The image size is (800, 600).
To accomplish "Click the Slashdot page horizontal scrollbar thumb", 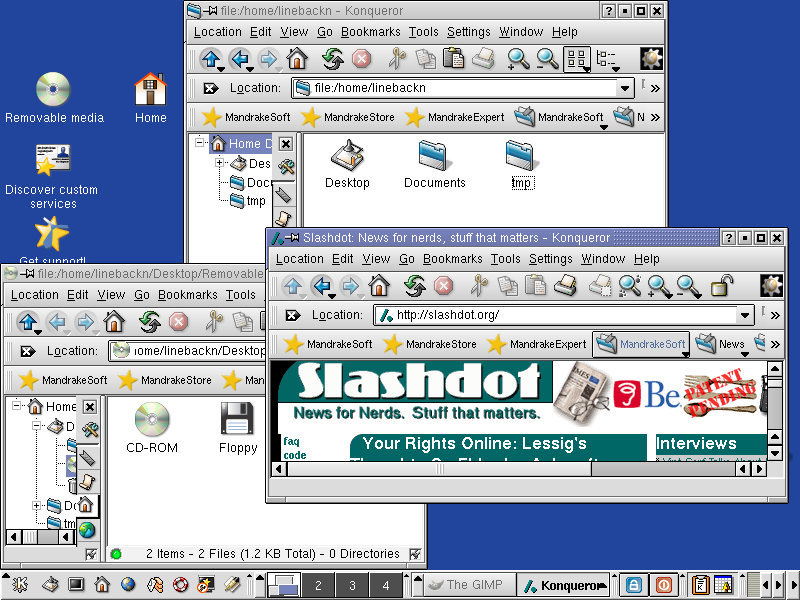I will point(439,469).
